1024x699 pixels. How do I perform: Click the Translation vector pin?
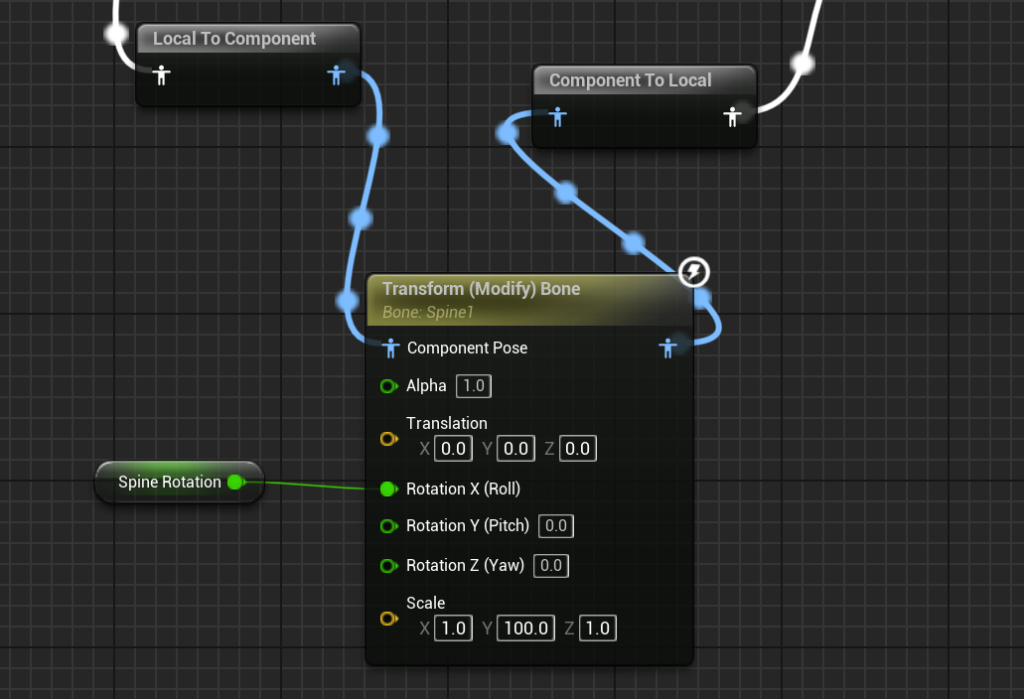(x=388, y=438)
